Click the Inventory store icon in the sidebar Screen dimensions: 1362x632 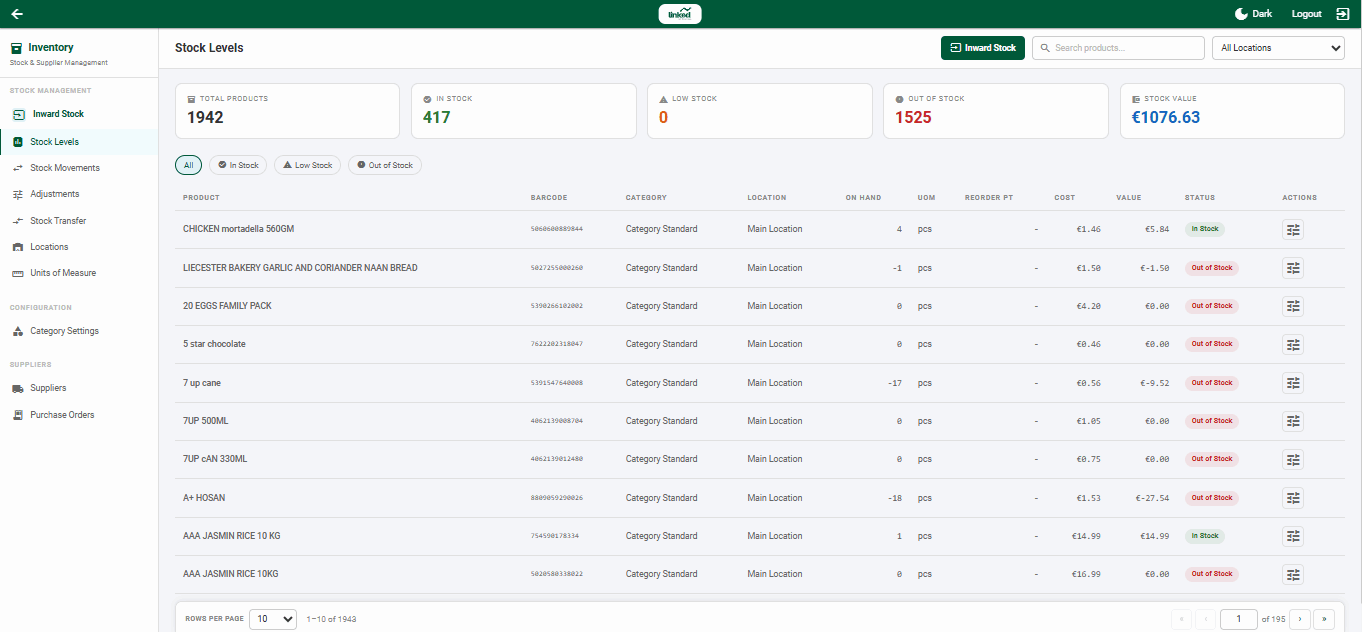(x=16, y=48)
